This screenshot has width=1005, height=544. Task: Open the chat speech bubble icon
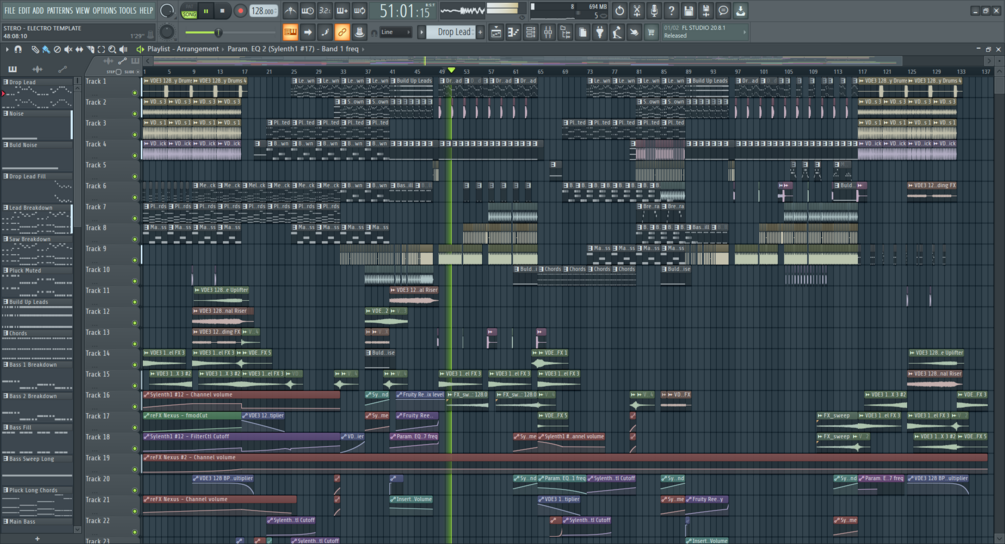(x=723, y=11)
